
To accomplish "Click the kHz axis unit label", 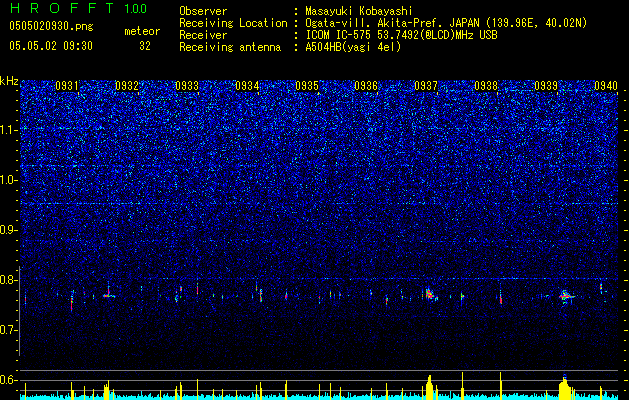I will coord(9,81).
